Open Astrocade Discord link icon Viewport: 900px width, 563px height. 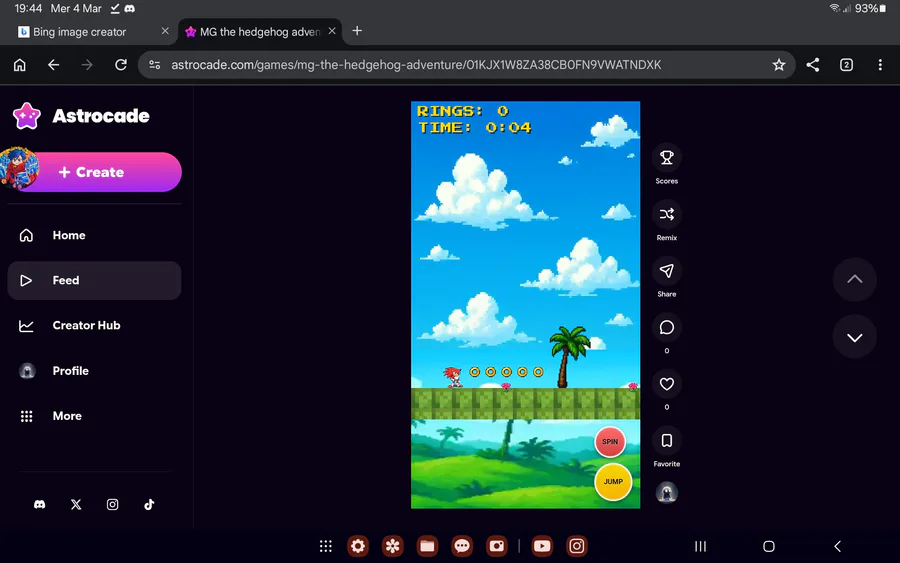tap(40, 504)
